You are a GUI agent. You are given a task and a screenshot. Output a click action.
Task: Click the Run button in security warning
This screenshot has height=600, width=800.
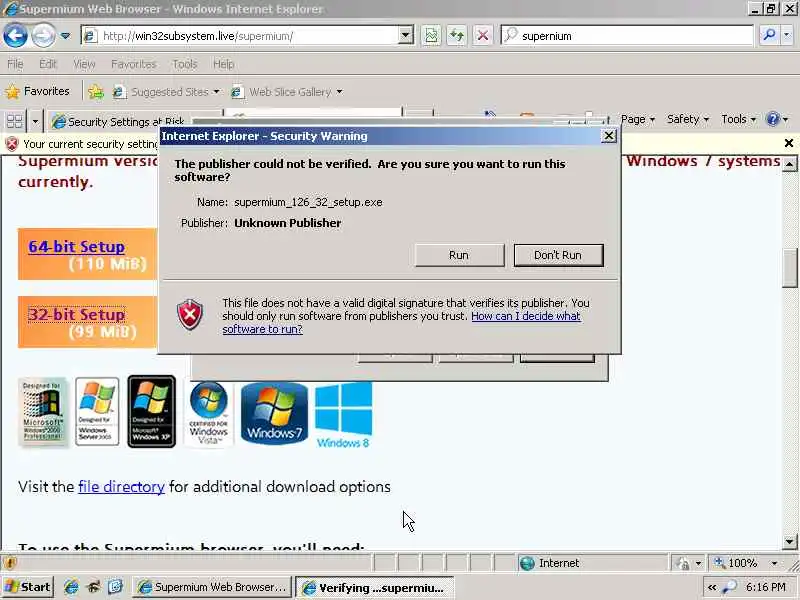[459, 255]
